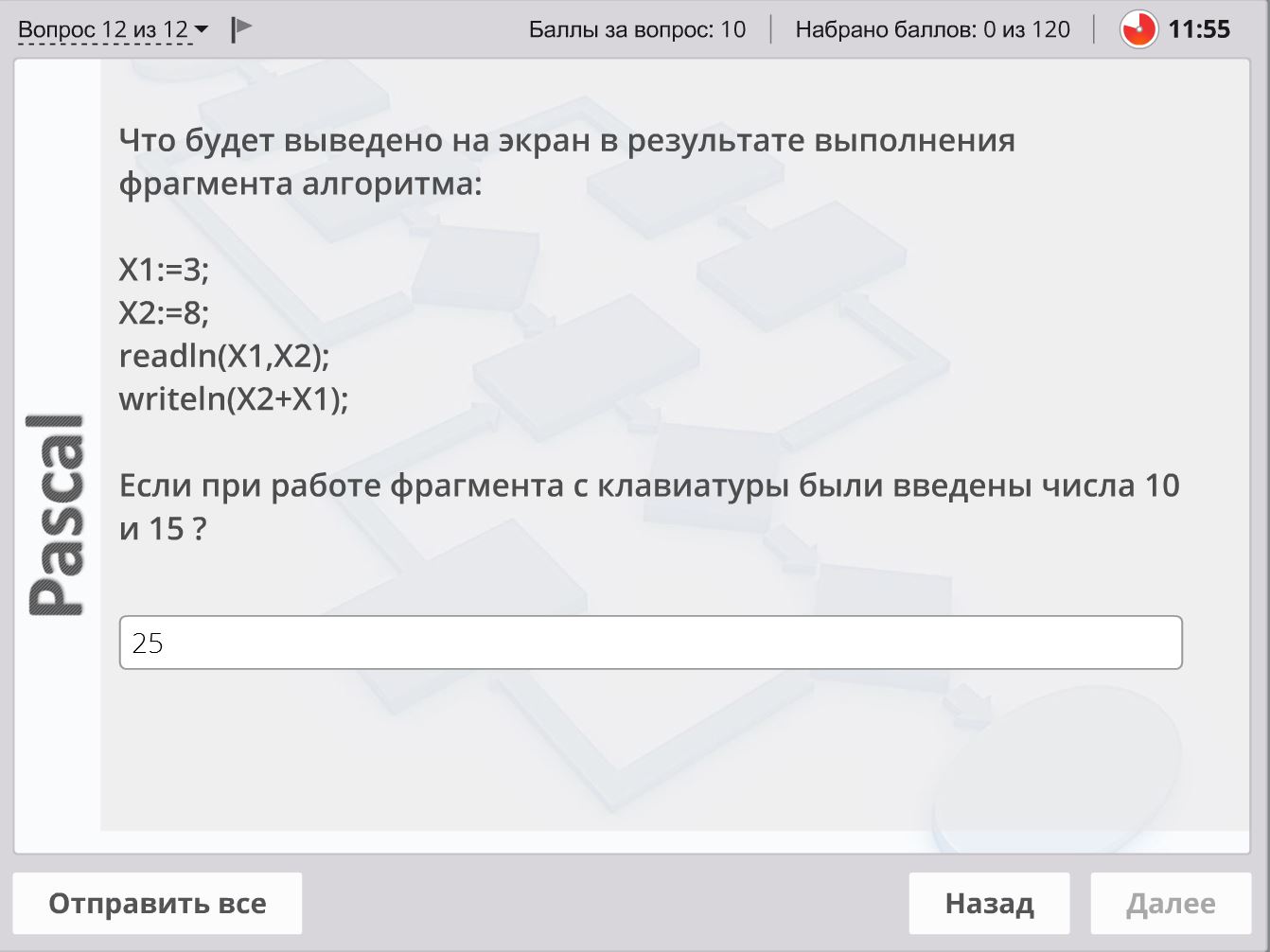Screen dimensions: 1270x952
Task: Click the sentence starting "Если при работе фрагмента"
Action: 649,485
